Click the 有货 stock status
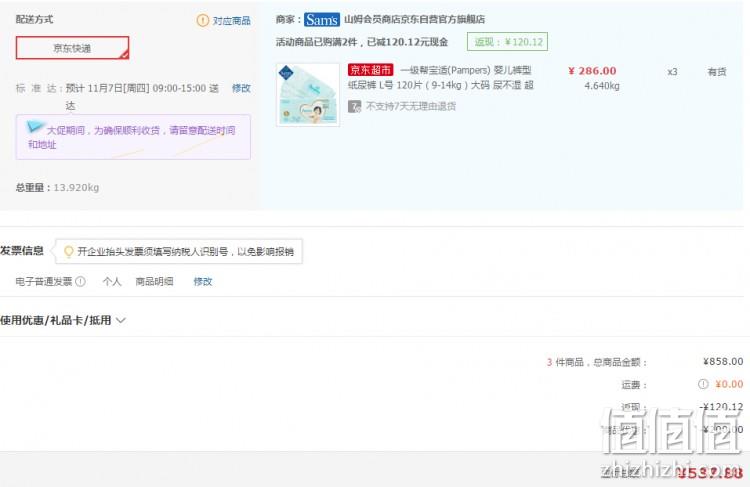Image resolution: width=750 pixels, height=487 pixels. point(717,72)
